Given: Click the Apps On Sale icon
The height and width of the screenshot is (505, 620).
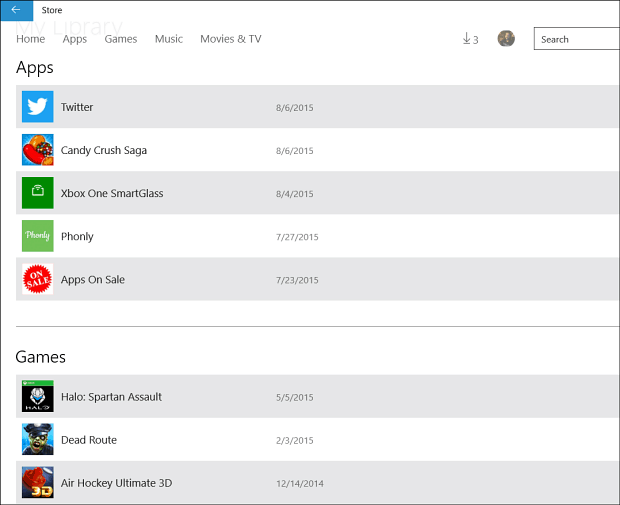Looking at the screenshot, I should click(x=38, y=279).
